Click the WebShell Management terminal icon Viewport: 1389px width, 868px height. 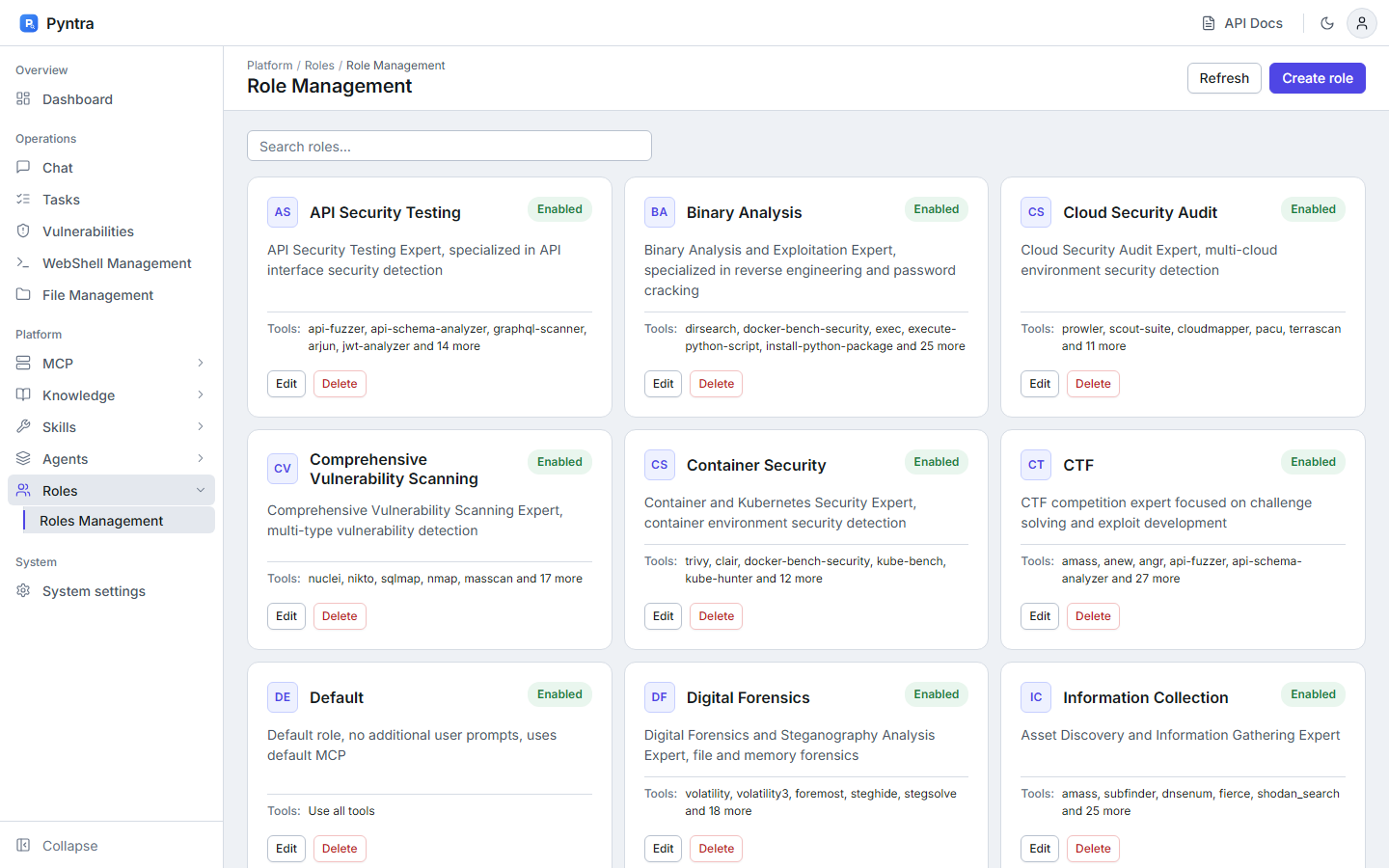[x=23, y=263]
